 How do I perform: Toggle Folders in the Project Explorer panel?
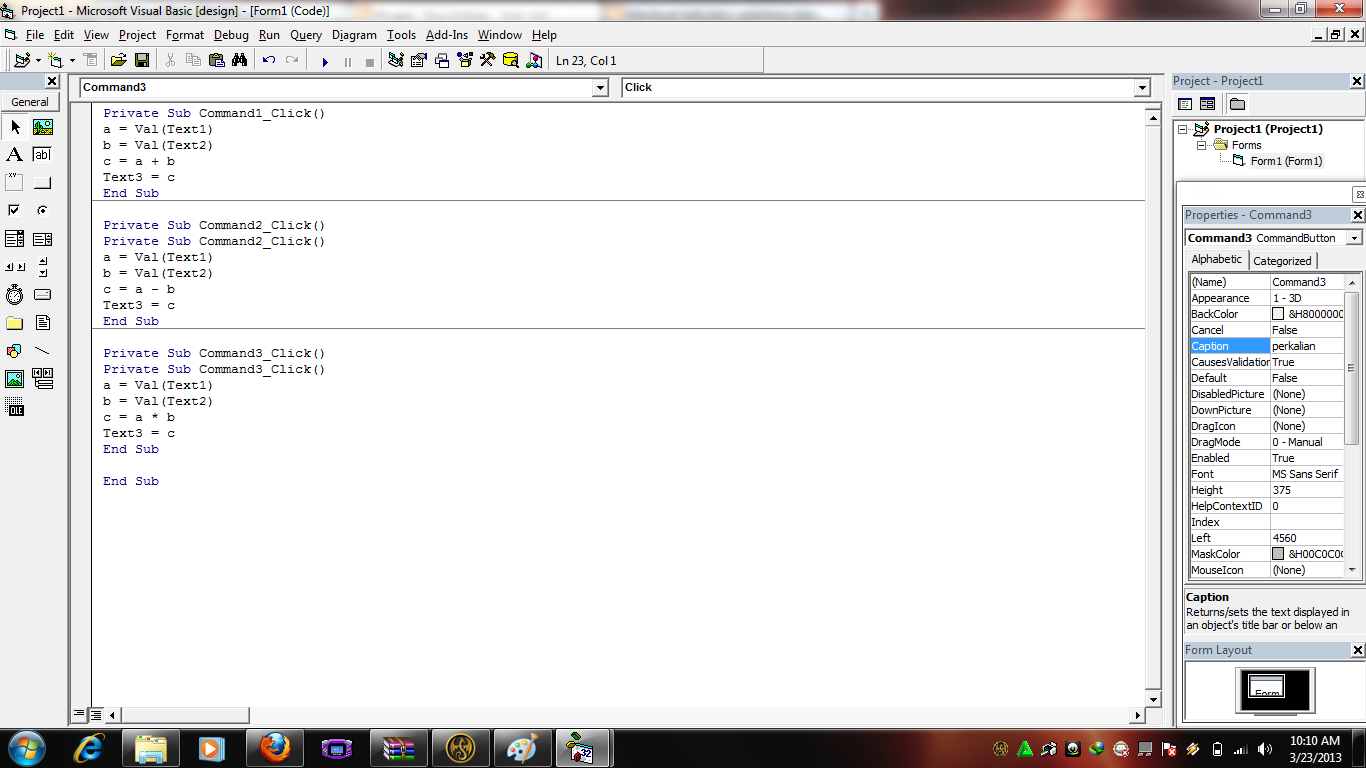pyautogui.click(x=1237, y=103)
